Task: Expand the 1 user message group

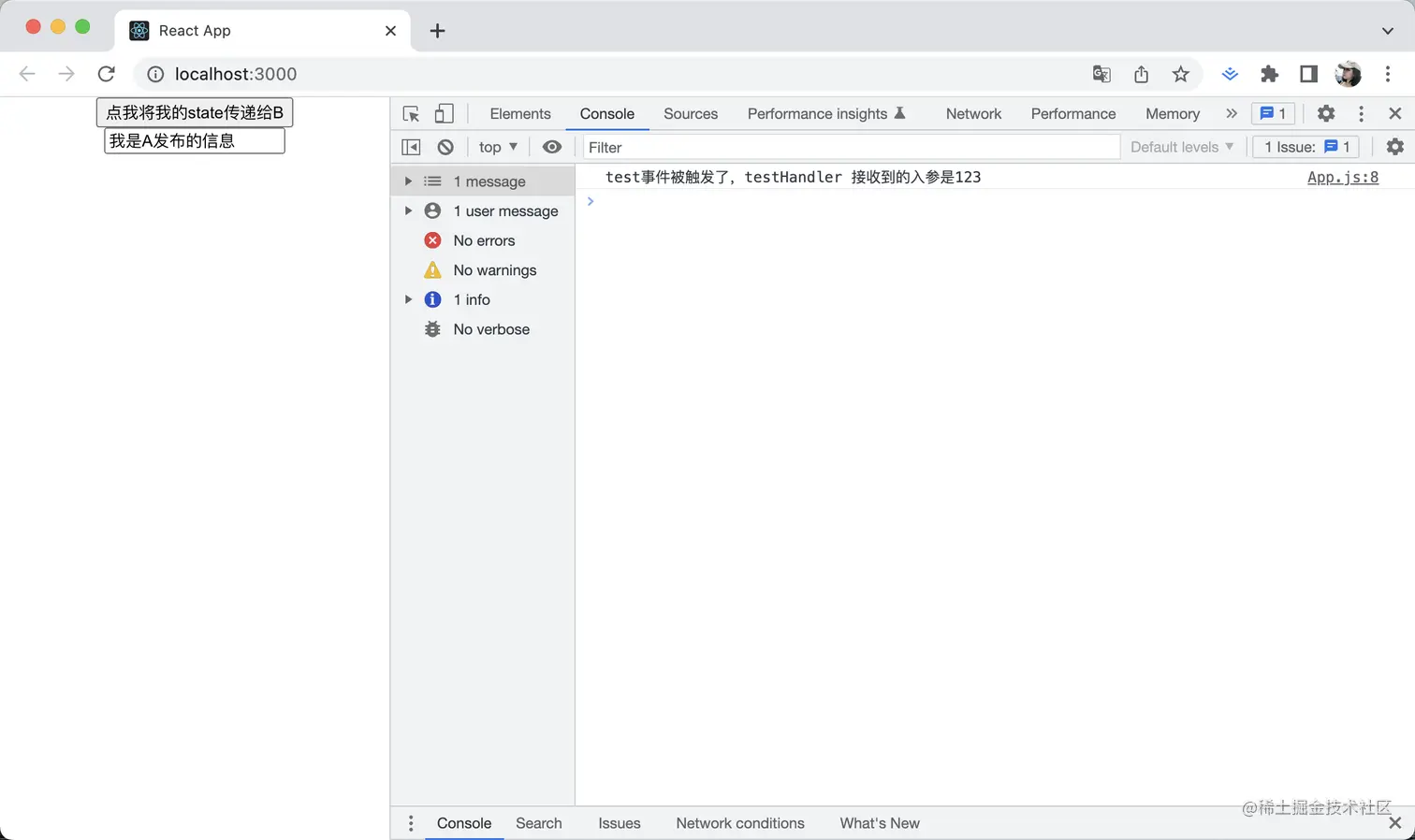Action: (408, 211)
